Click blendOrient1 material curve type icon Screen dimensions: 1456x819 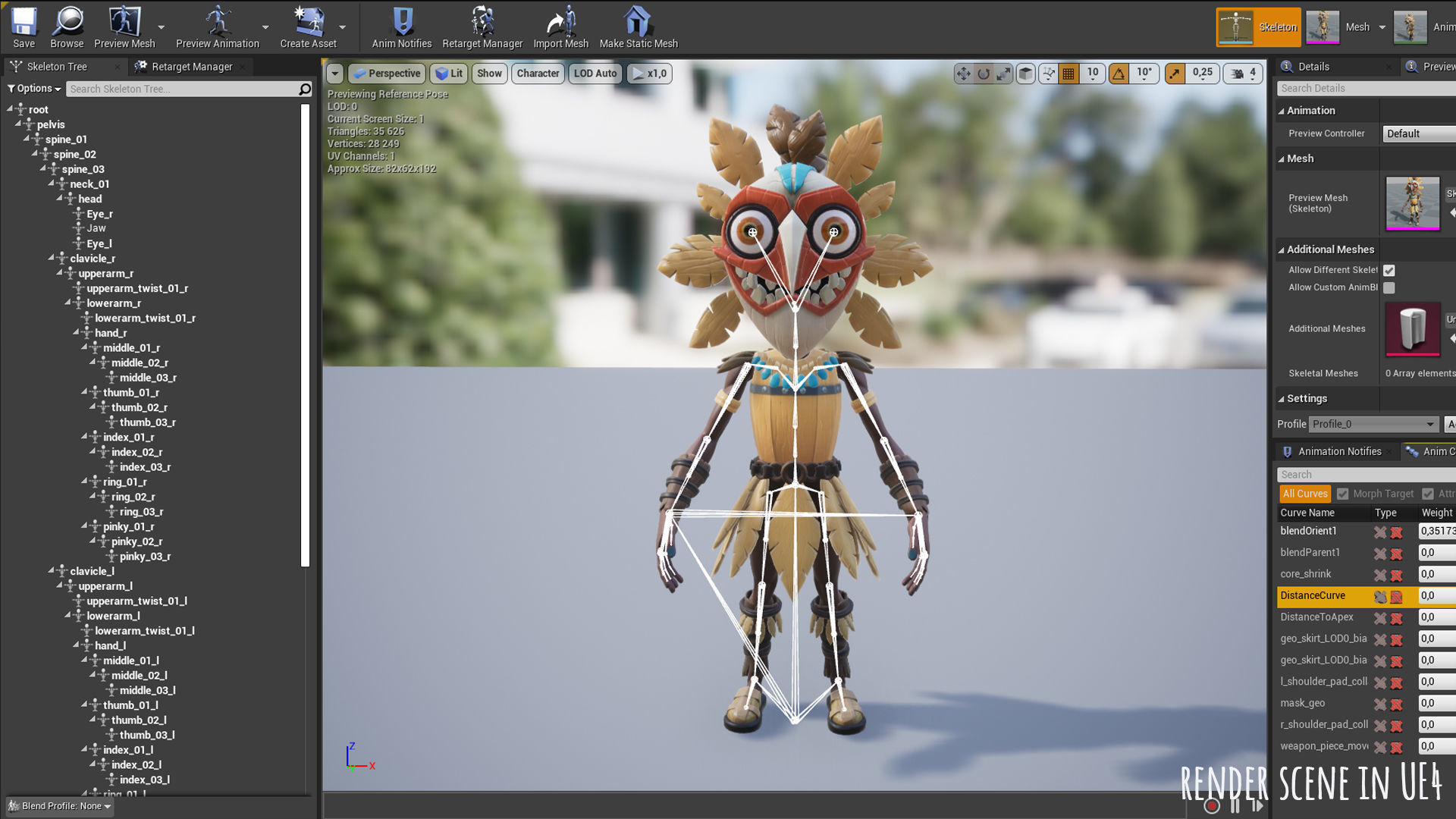1396,532
